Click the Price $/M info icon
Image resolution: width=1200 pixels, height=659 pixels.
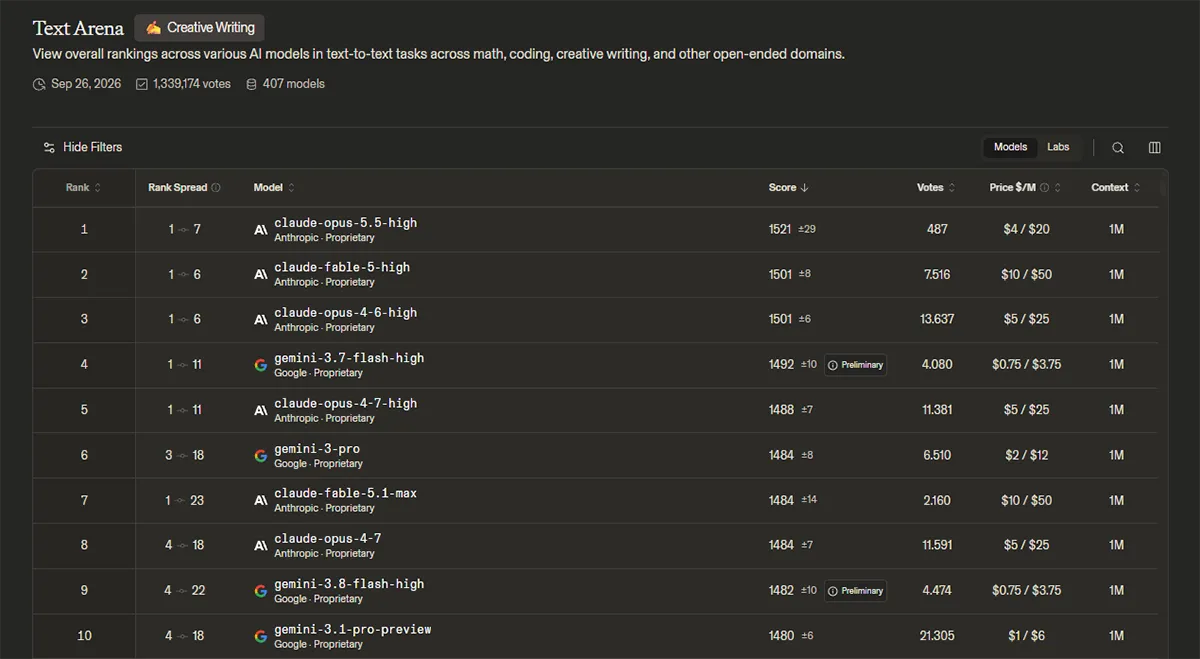1044,188
